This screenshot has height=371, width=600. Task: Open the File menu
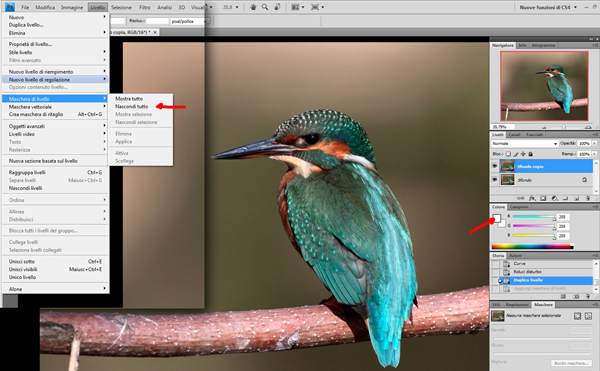[25, 7]
